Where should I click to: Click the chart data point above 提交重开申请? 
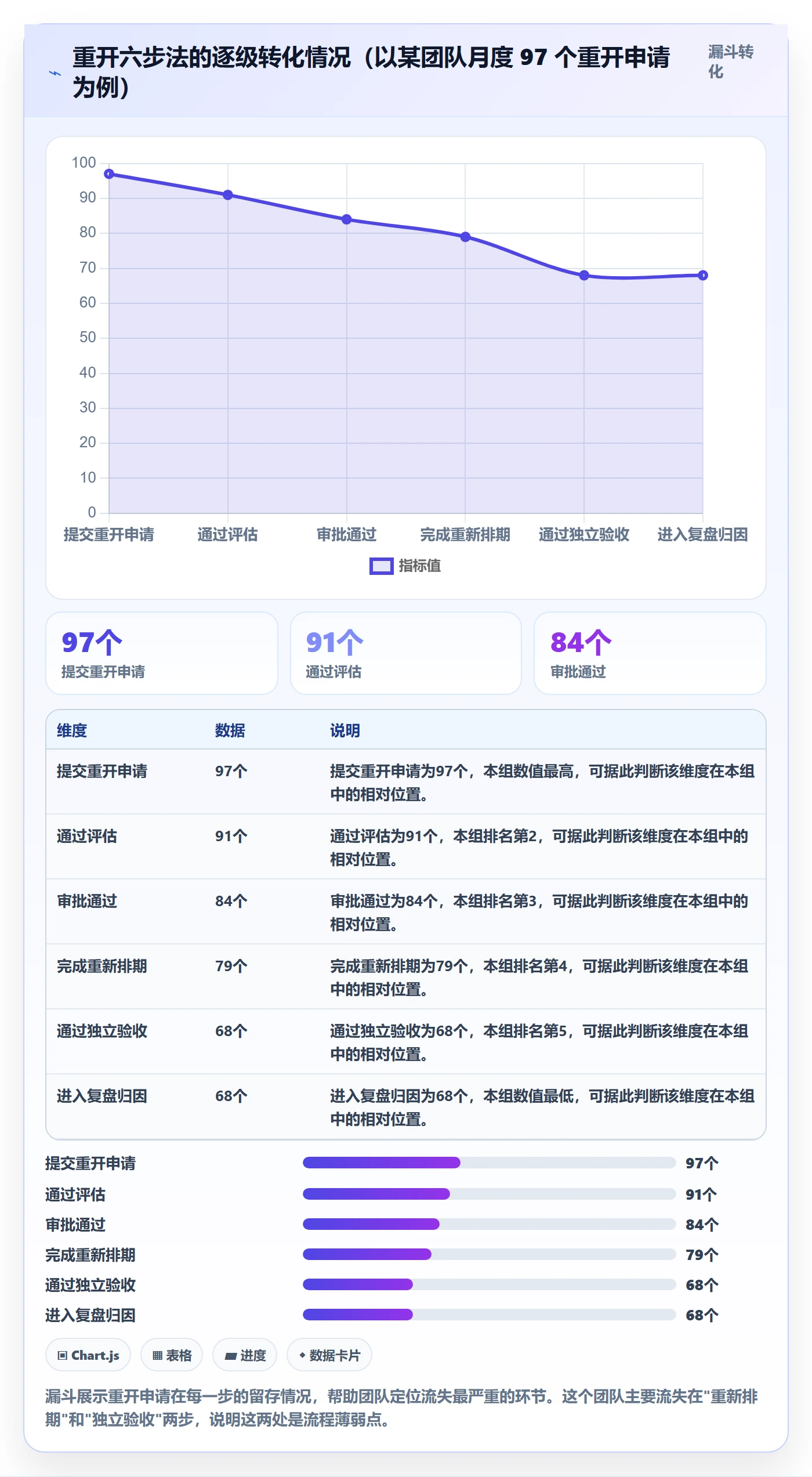tap(109, 174)
